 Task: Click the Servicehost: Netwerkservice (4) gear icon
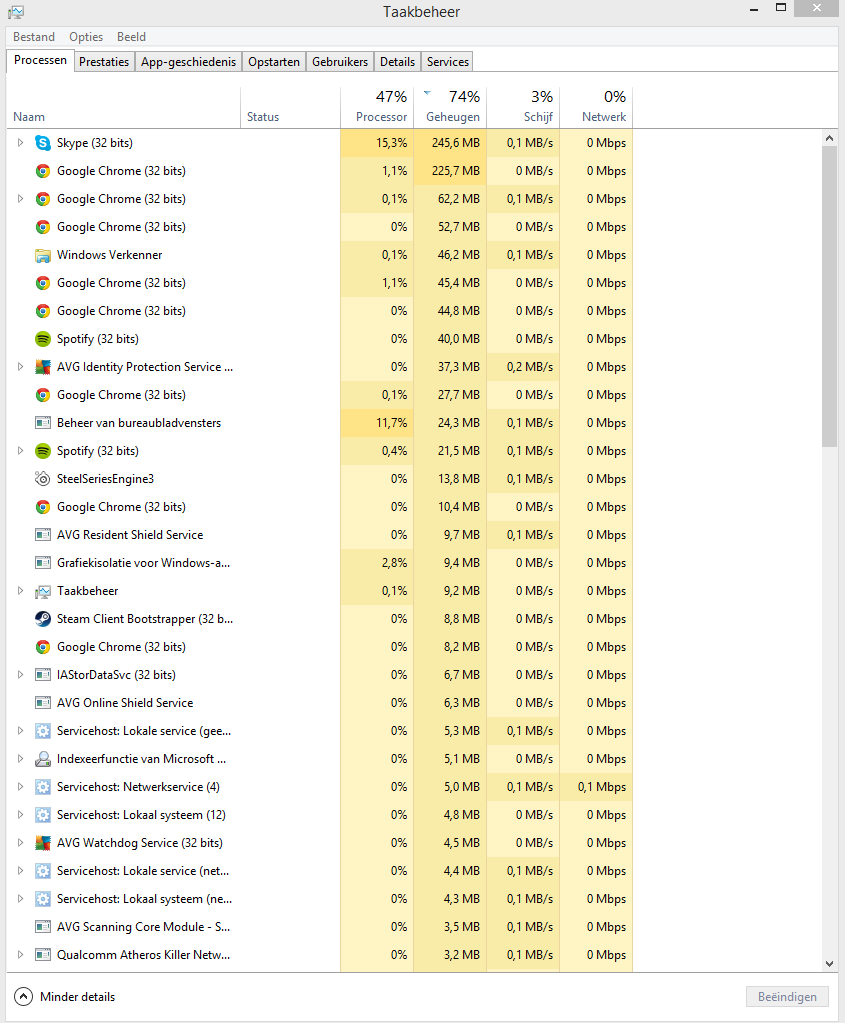42,787
